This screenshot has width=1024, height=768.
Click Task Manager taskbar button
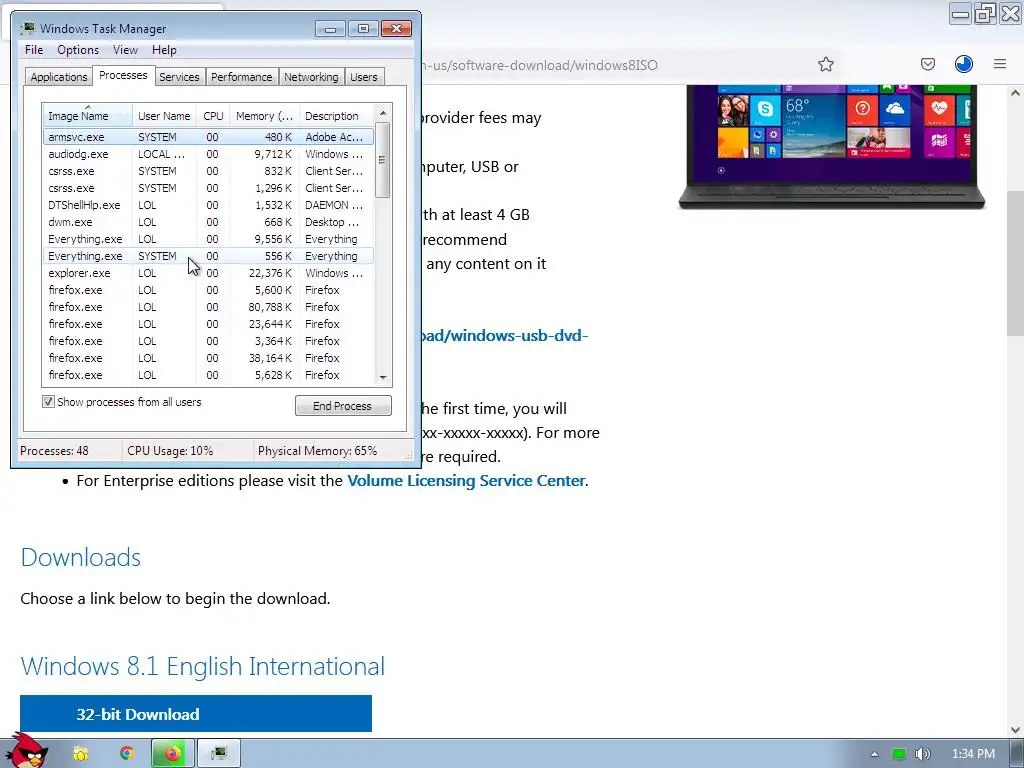(219, 754)
